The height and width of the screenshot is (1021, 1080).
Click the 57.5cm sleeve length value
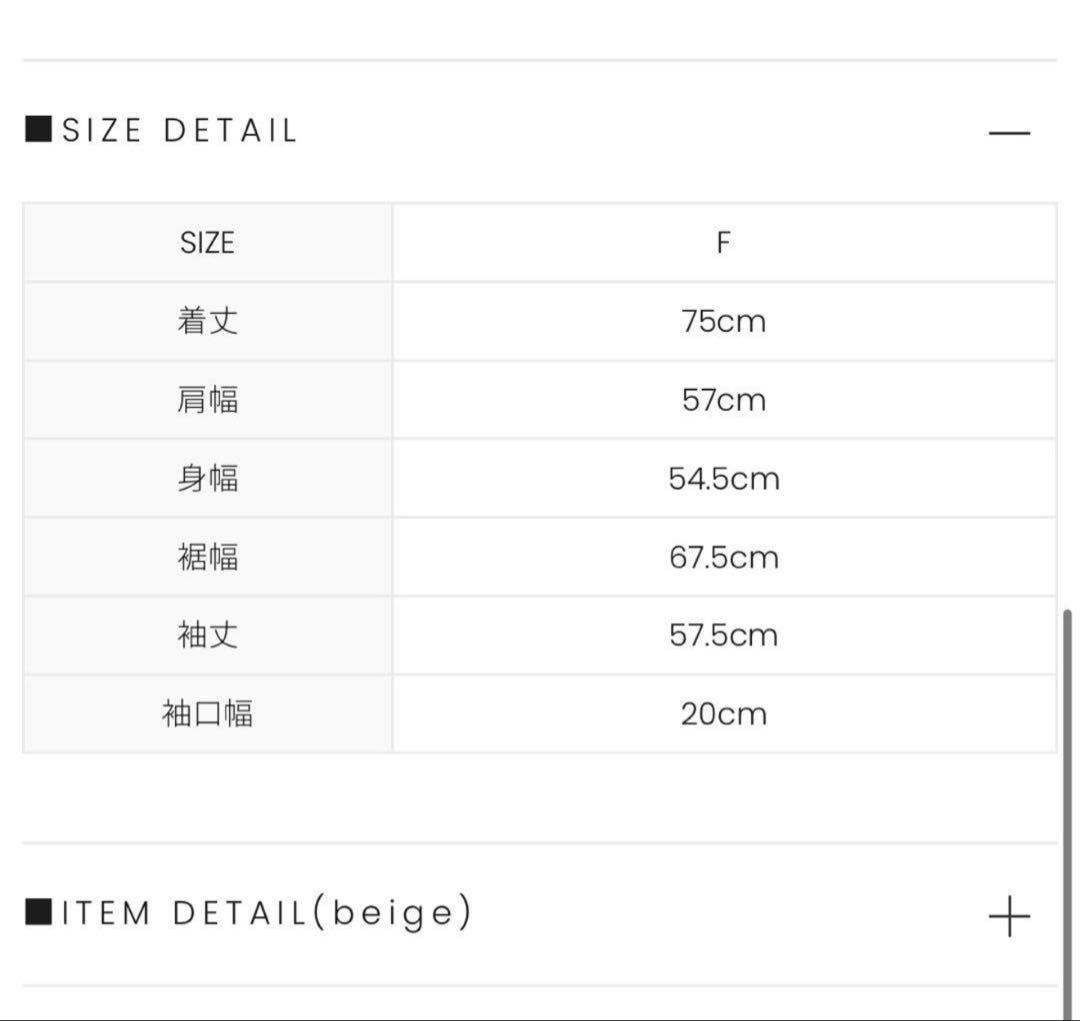723,635
